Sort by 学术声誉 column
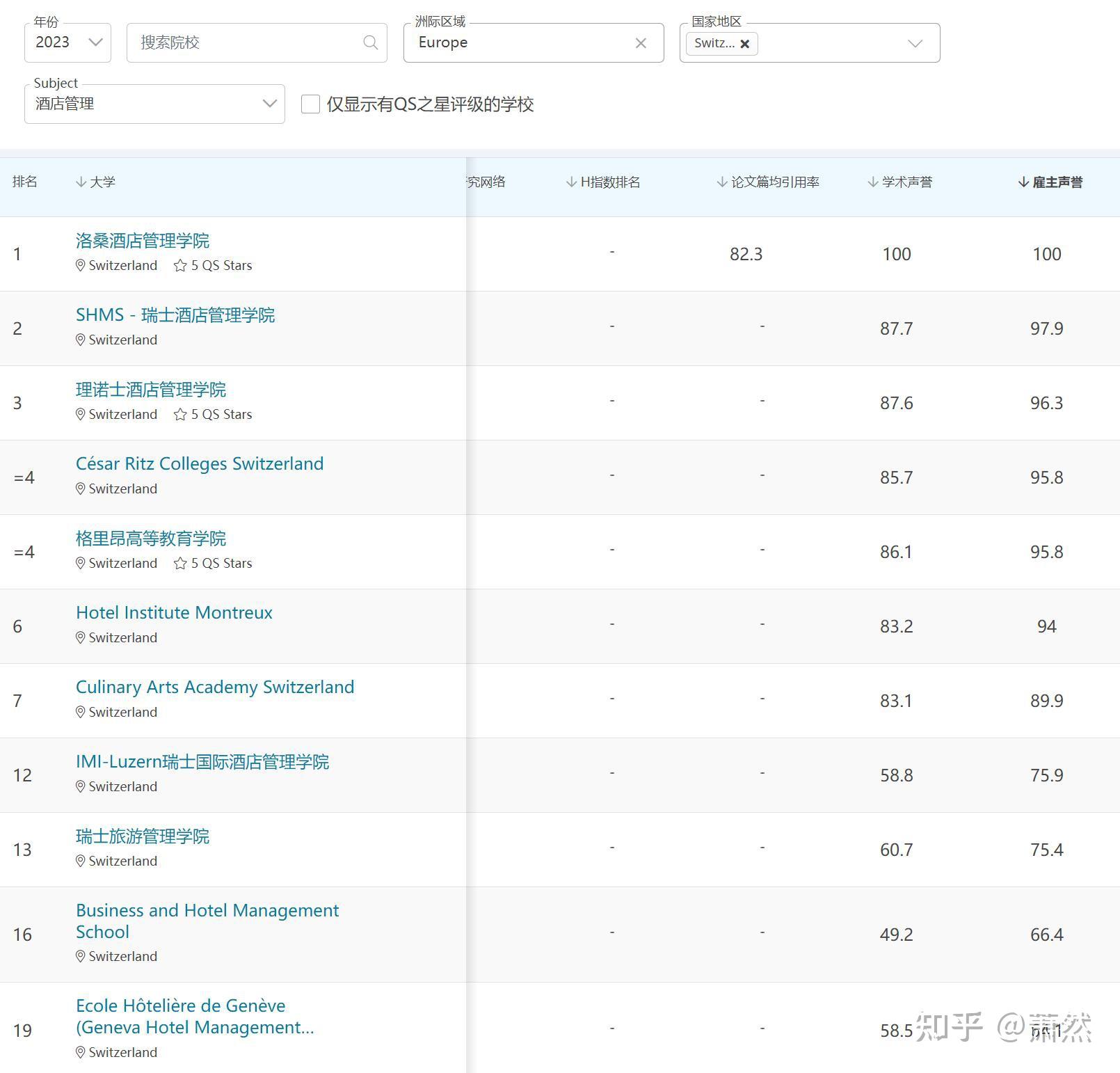 [899, 182]
